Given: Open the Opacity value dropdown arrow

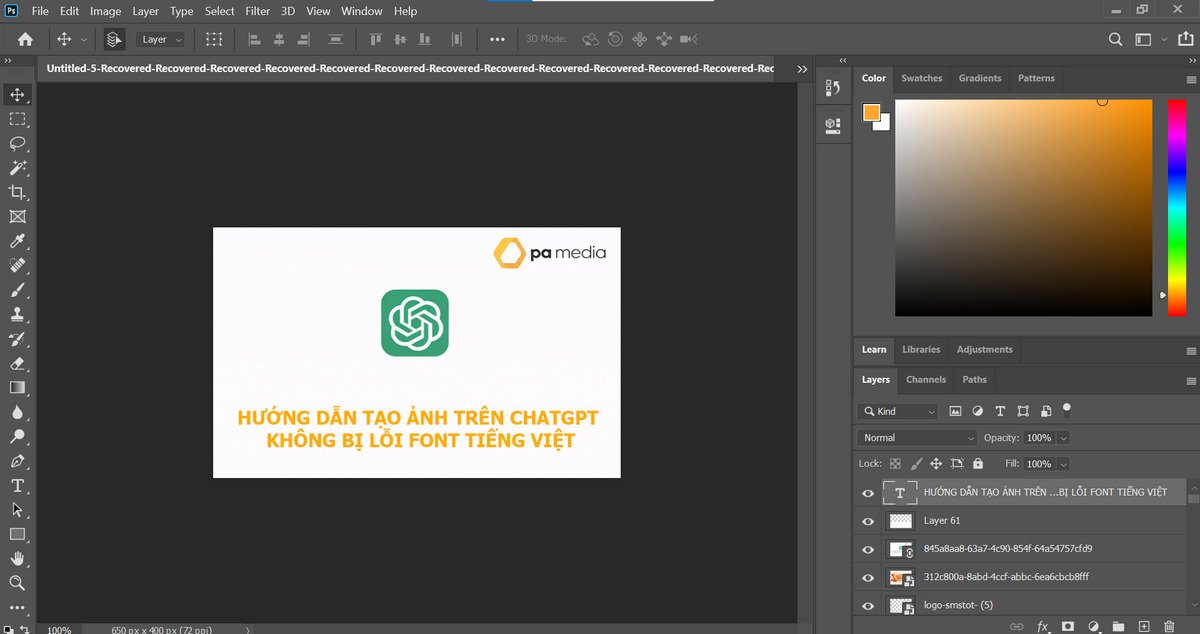Looking at the screenshot, I should point(1063,438).
